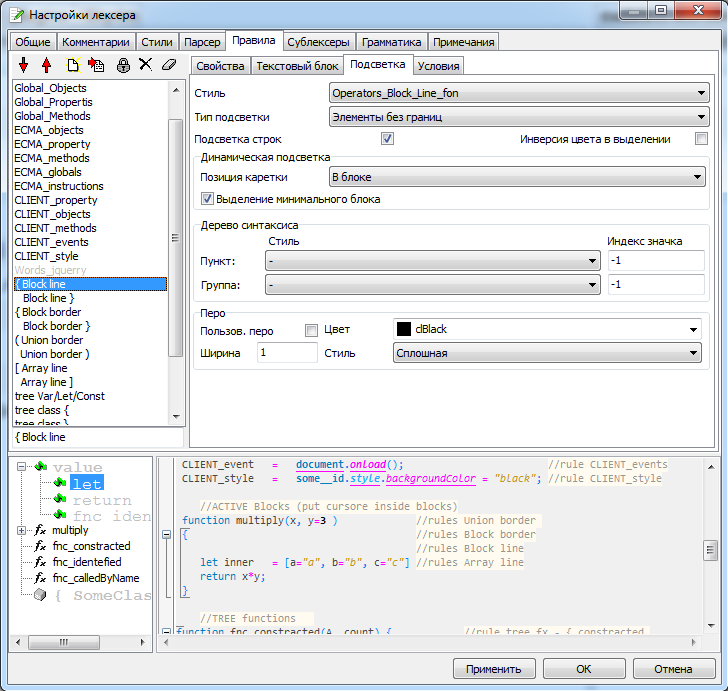Uncheck Выделение минимального блока

[208, 199]
